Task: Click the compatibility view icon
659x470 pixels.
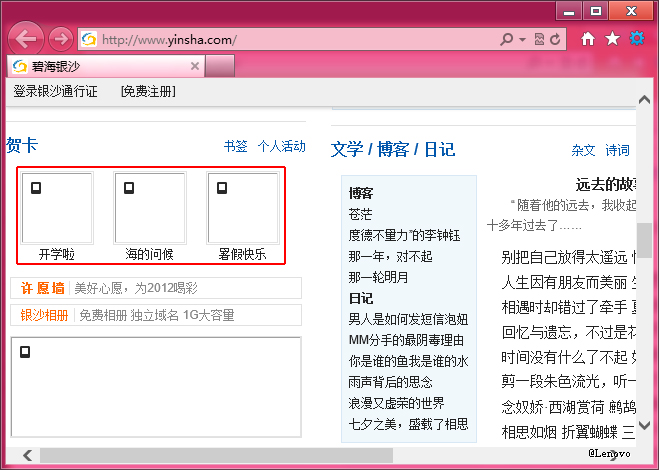Action: pos(539,40)
